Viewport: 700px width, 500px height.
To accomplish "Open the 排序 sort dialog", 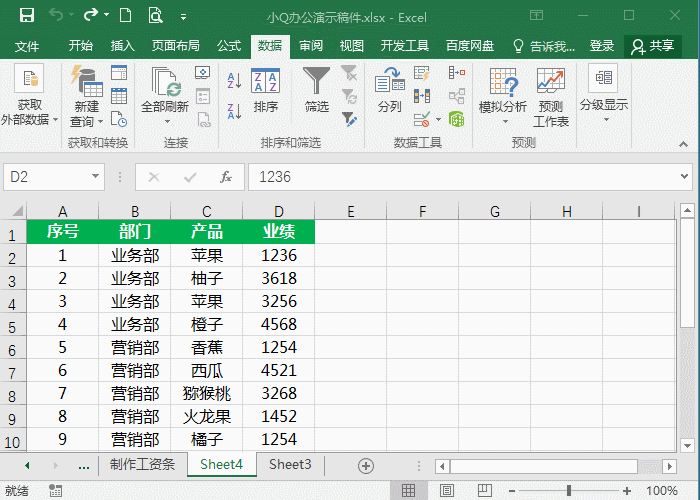I will [x=266, y=90].
